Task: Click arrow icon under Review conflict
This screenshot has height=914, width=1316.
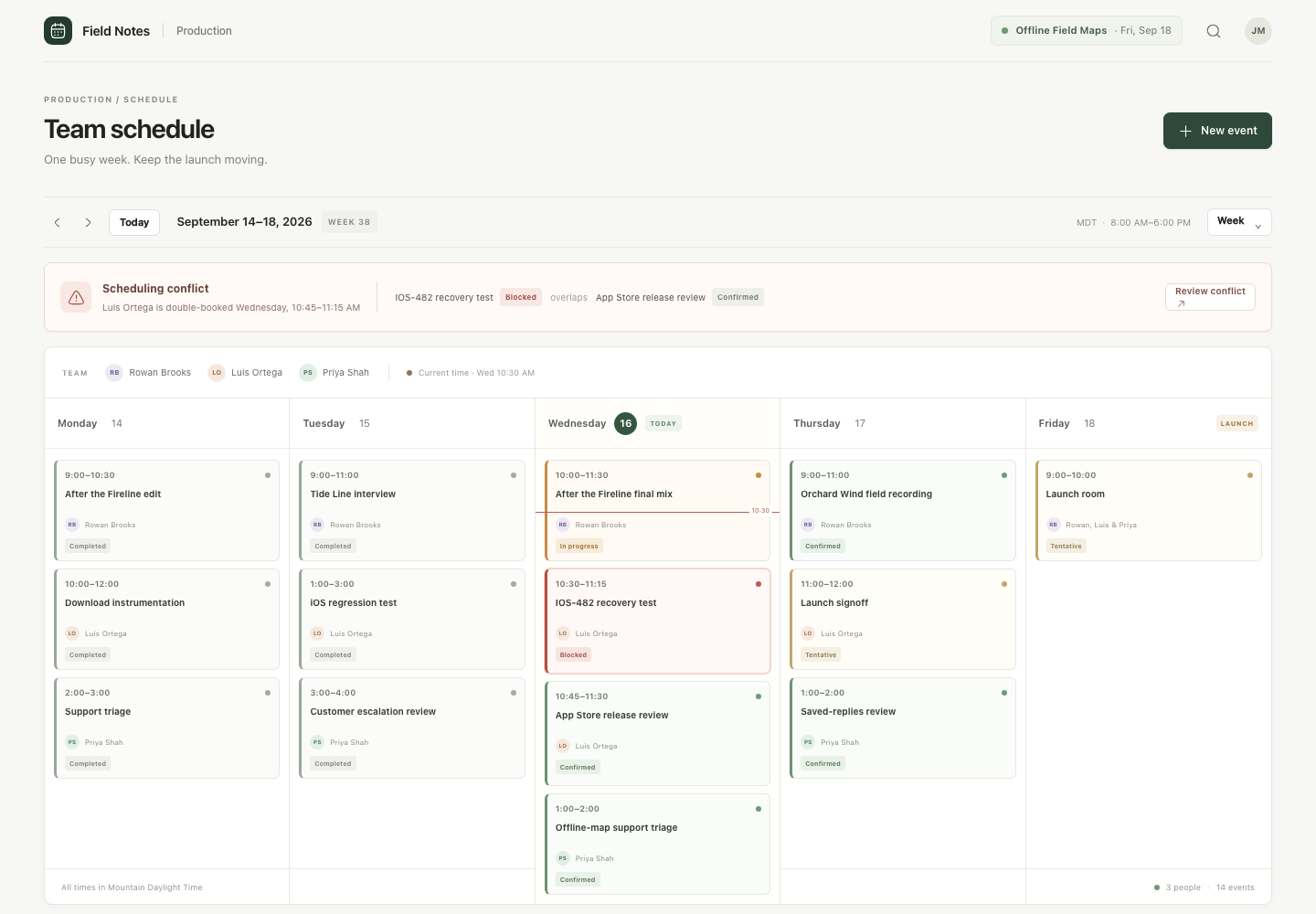Action: (1181, 303)
